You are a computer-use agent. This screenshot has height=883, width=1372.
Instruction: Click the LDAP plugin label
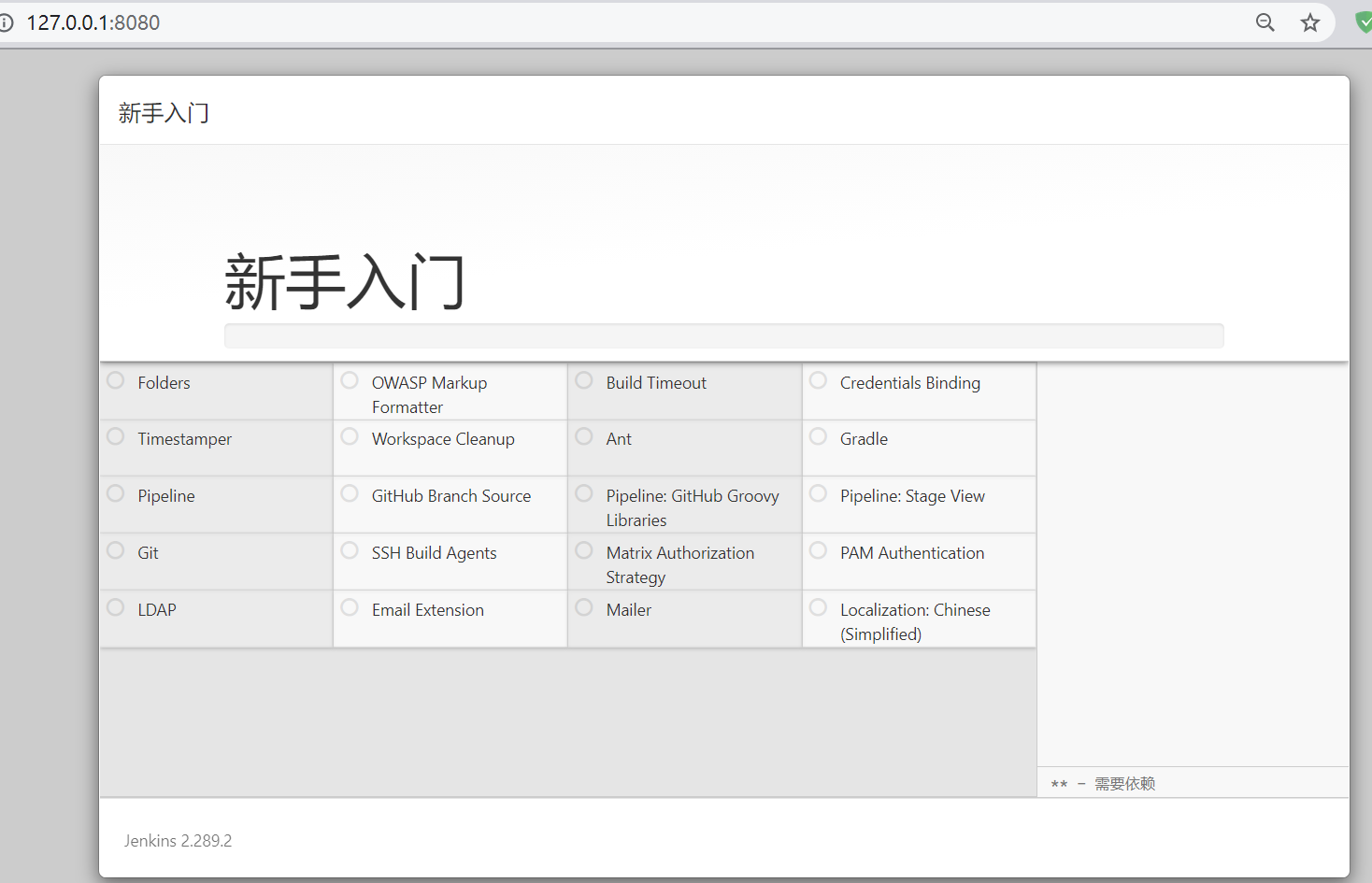(x=157, y=610)
